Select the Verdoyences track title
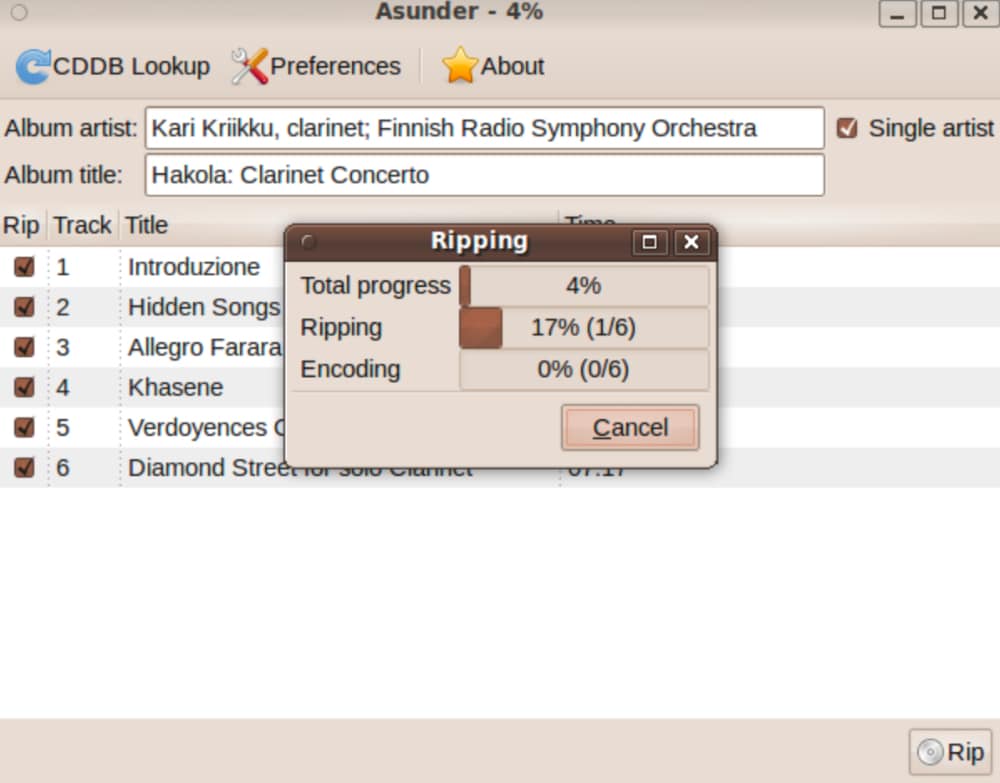Image resolution: width=1000 pixels, height=783 pixels. pyautogui.click(x=206, y=427)
